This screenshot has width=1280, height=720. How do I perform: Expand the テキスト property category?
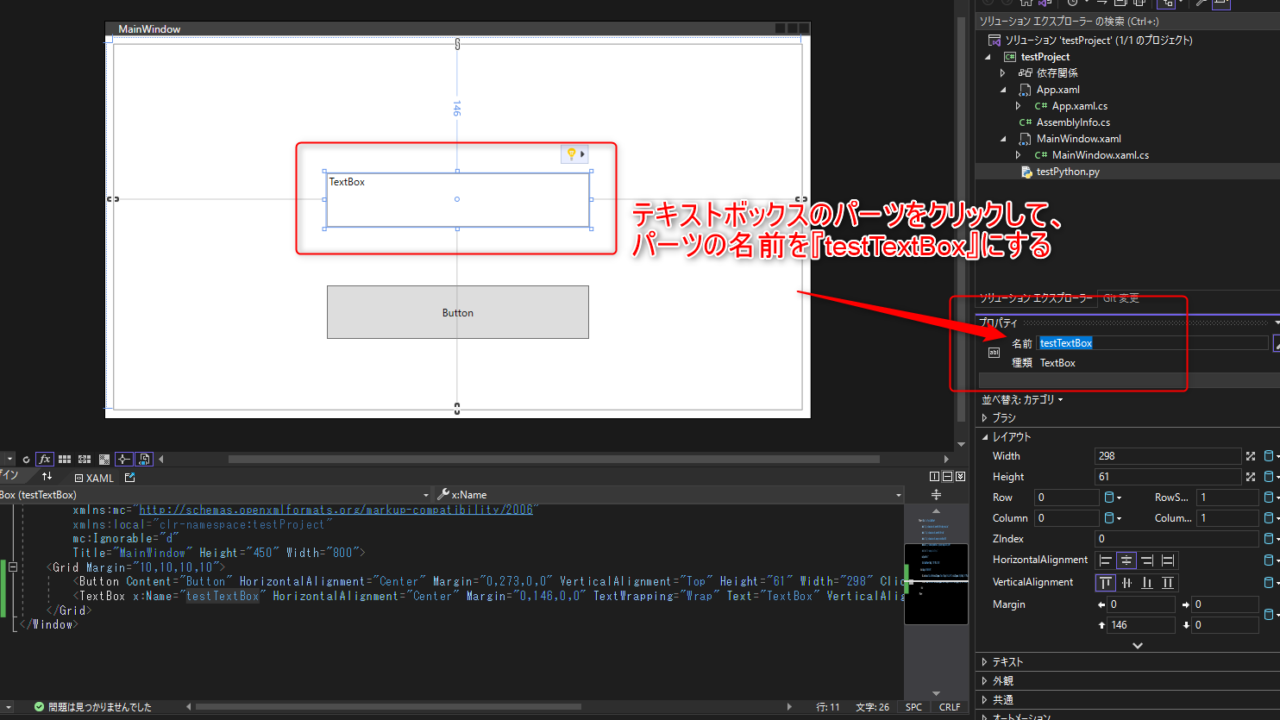(985, 662)
